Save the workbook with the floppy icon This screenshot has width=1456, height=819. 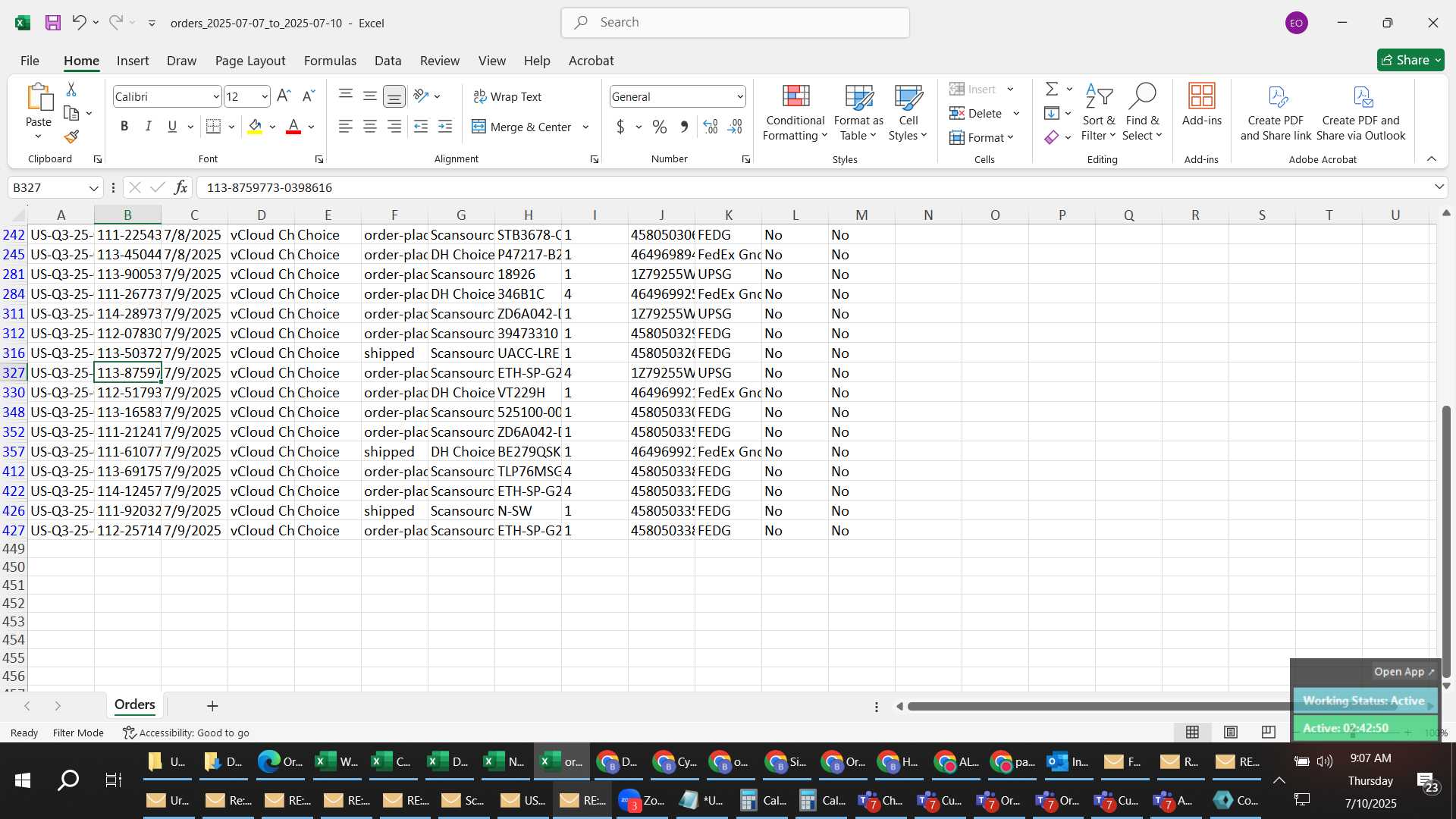pyautogui.click(x=53, y=23)
